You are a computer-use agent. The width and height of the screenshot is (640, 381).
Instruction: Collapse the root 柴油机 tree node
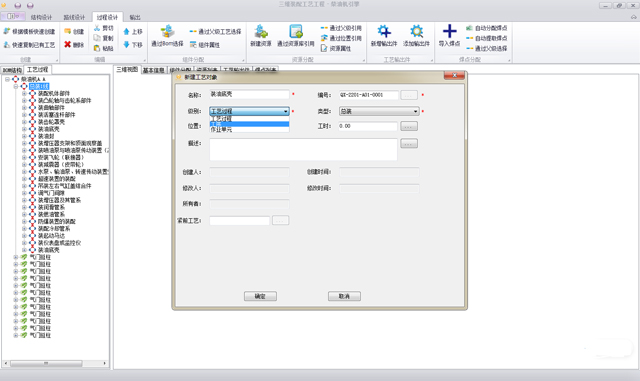(x=7, y=79)
